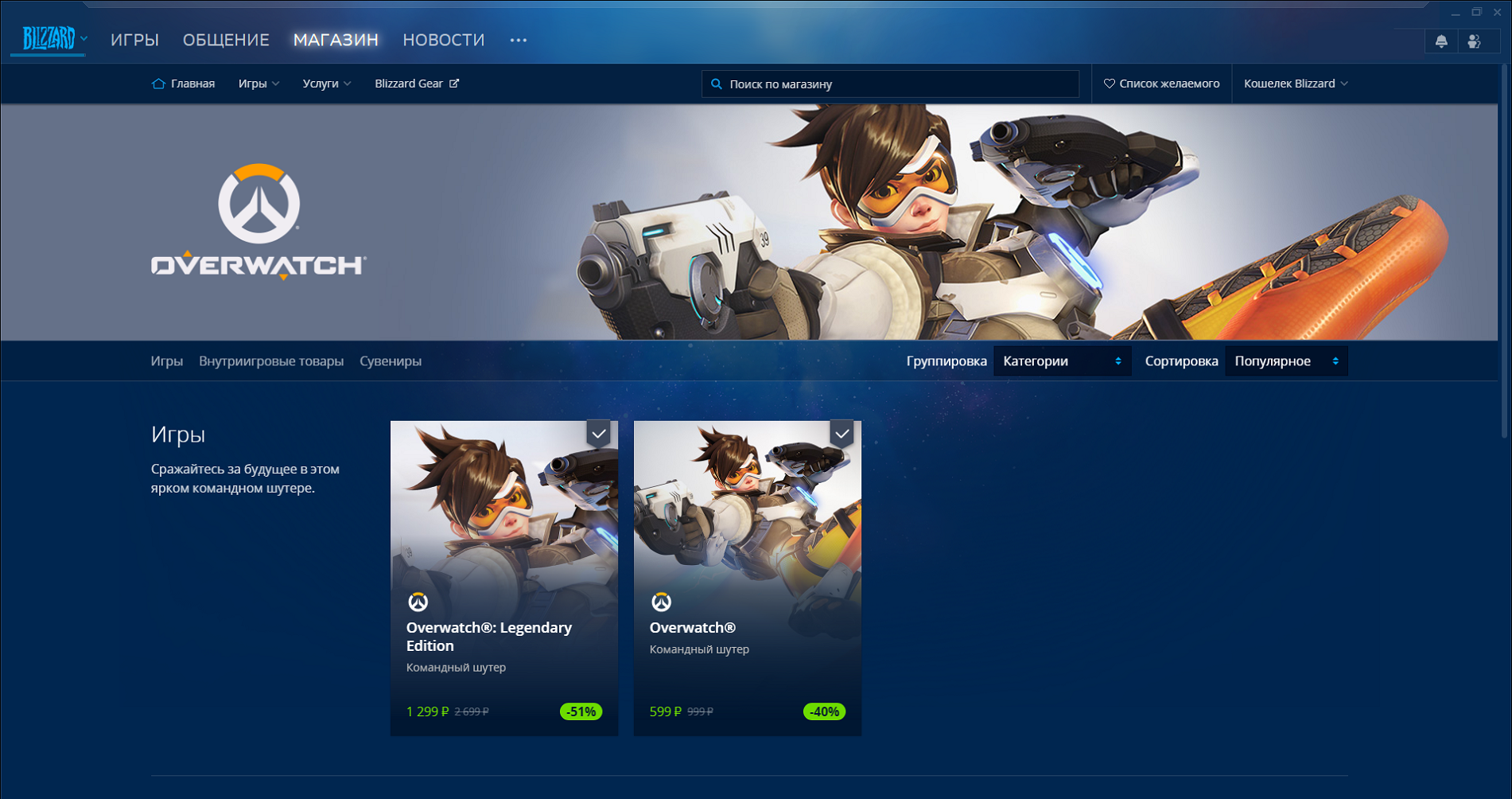Click the three-dot more menu icon
Image resolution: width=1512 pixels, height=799 pixels.
point(519,41)
